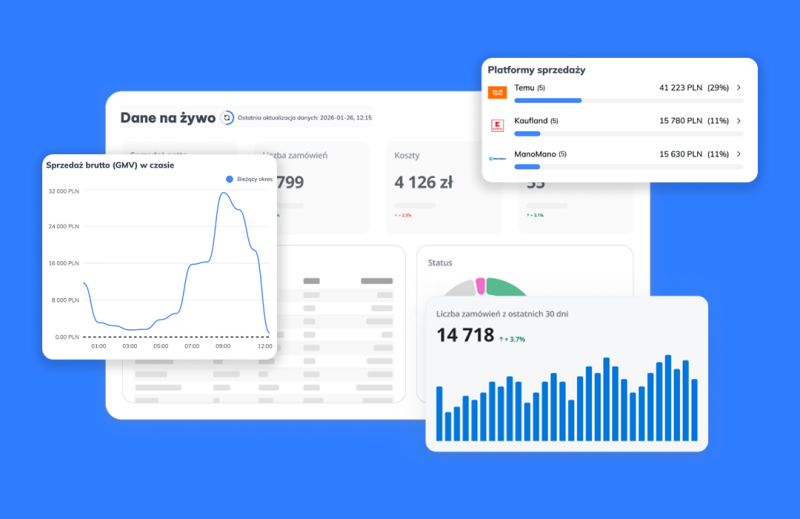Click the ManoMano sales progress bar
Viewport: 800px width, 519px height.
tap(527, 166)
